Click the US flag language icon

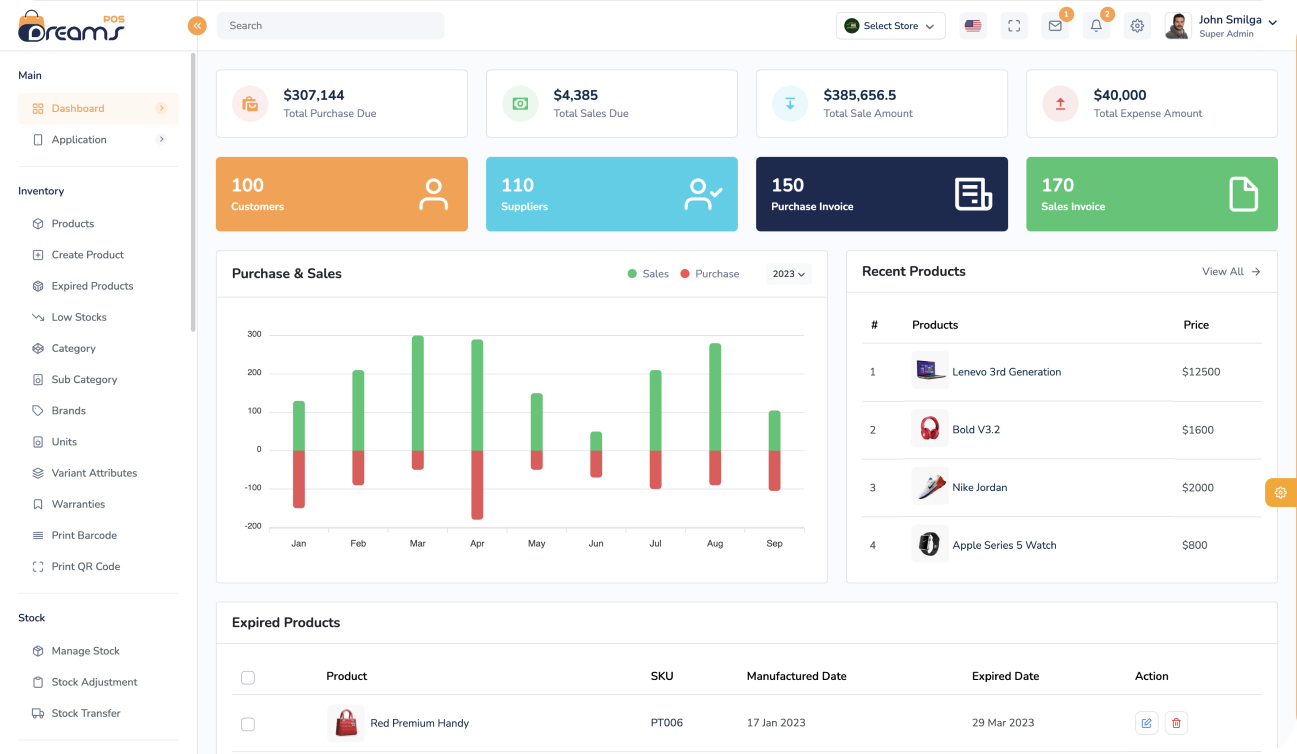tap(972, 26)
